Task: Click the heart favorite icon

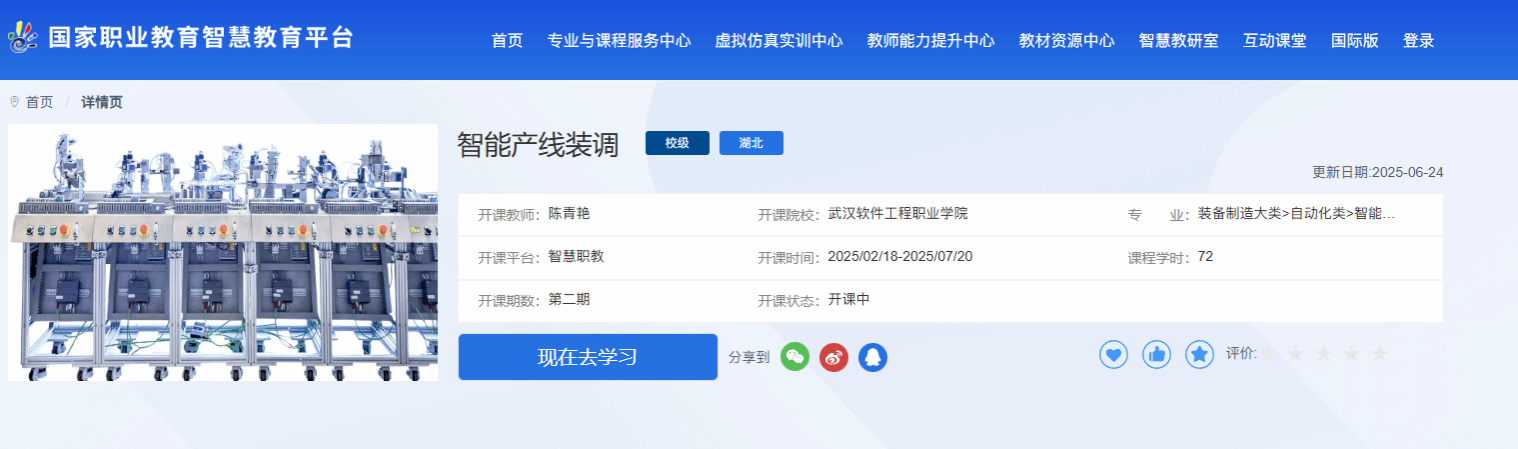Action: [x=1114, y=354]
